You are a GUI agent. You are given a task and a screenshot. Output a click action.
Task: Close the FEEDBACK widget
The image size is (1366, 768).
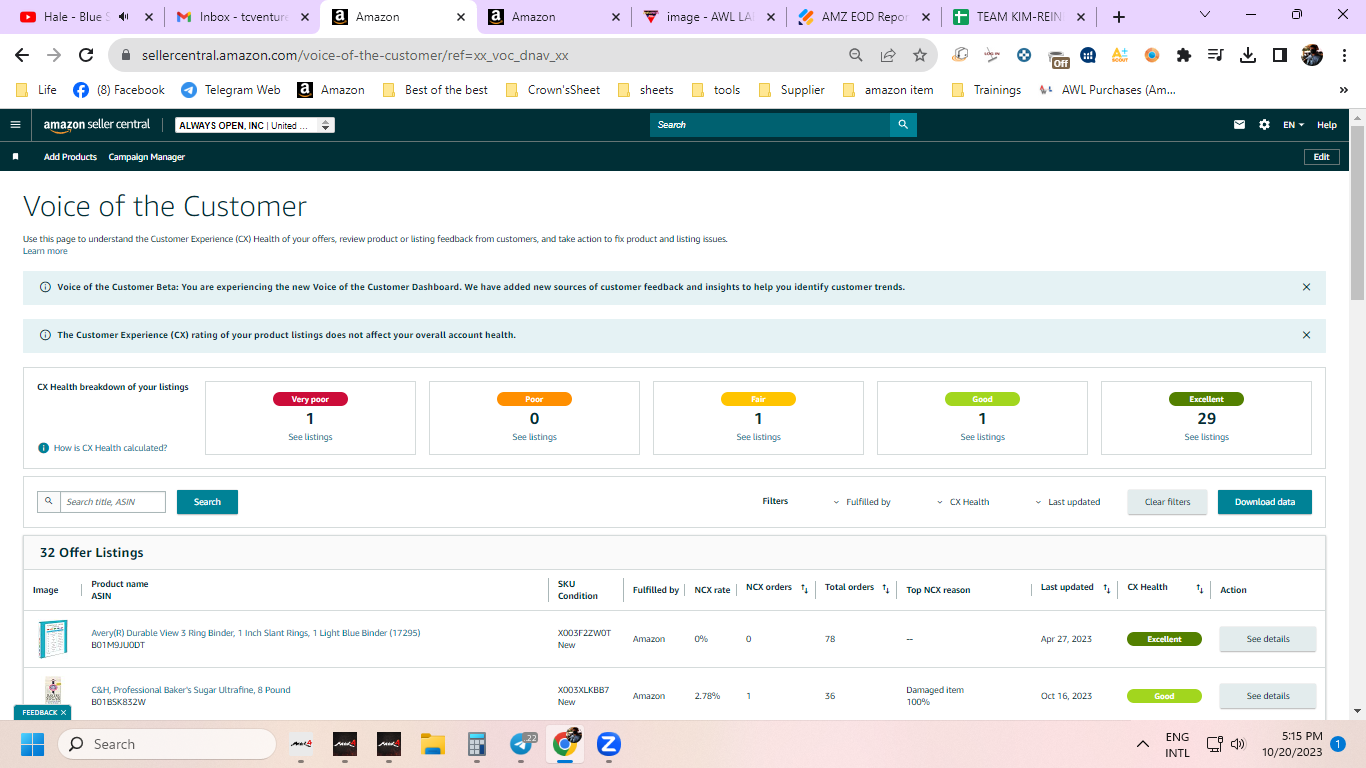click(63, 713)
